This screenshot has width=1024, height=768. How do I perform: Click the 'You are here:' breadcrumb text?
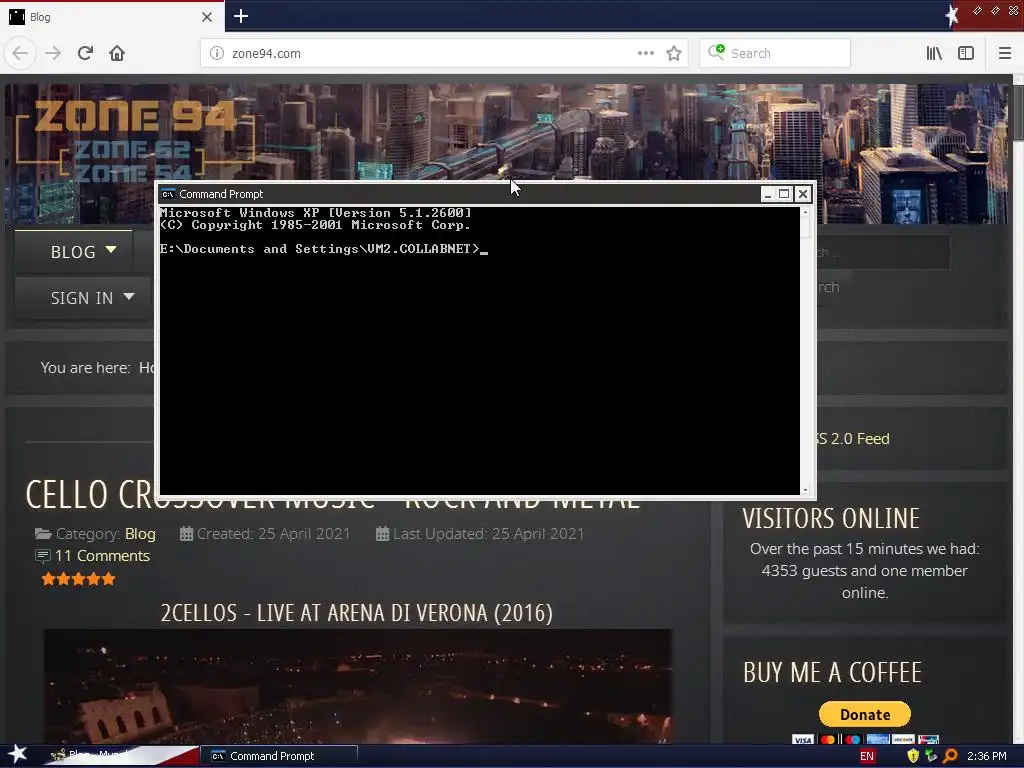coord(86,368)
